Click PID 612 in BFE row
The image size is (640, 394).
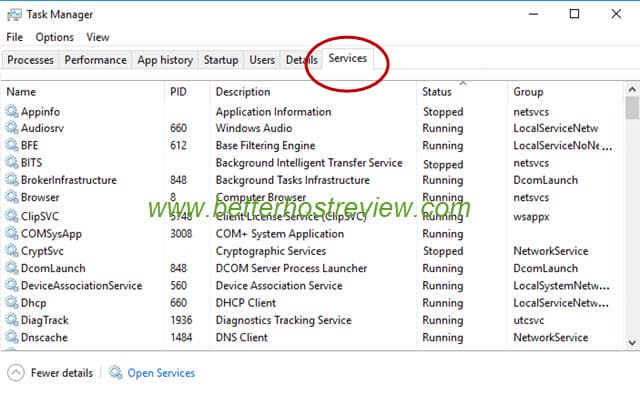click(178, 145)
